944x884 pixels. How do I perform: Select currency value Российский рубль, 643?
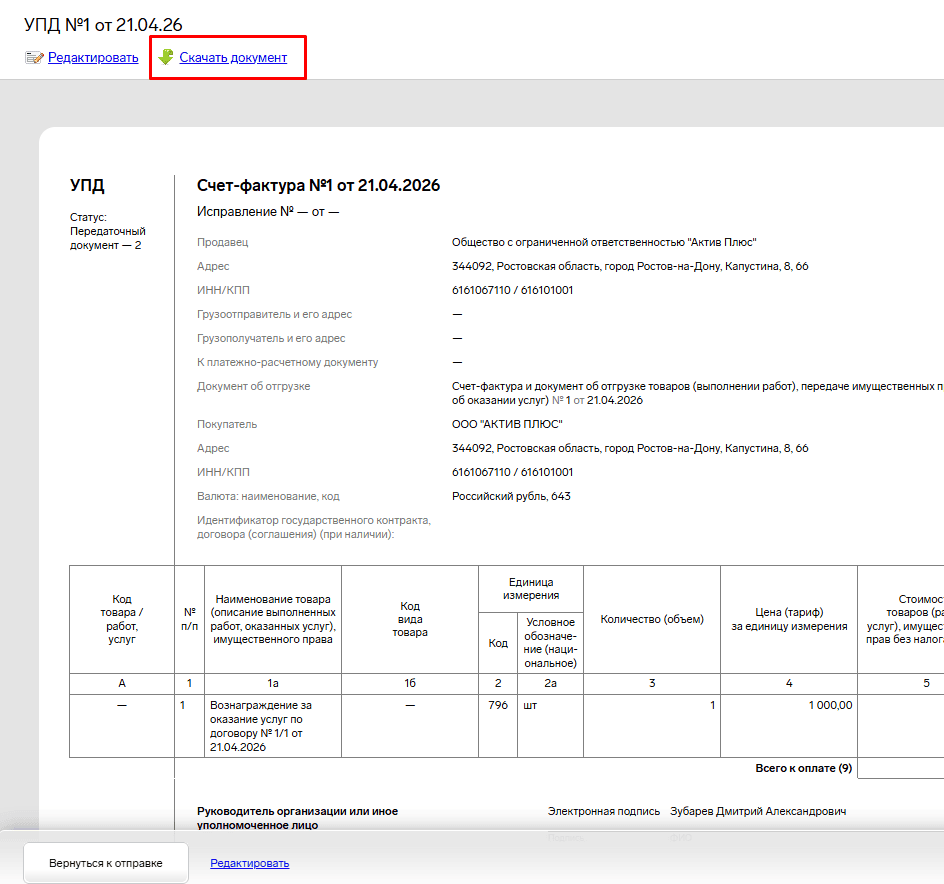(x=511, y=496)
